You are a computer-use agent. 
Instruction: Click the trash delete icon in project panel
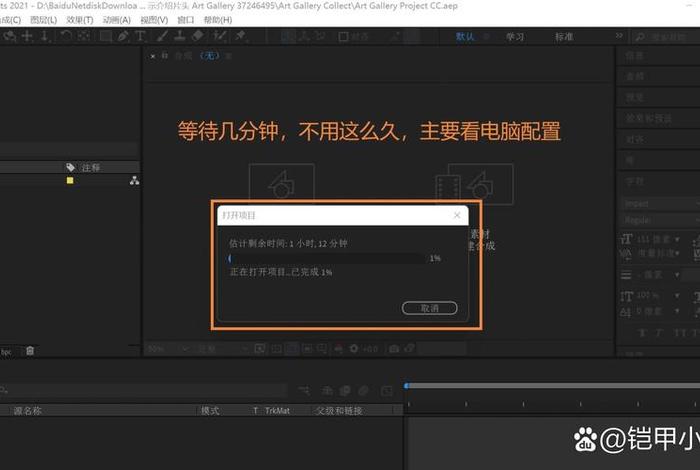30,351
